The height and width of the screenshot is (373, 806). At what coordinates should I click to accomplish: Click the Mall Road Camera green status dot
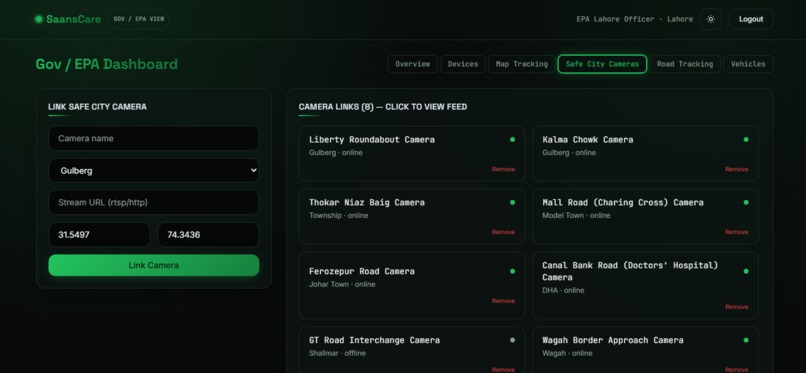[x=745, y=202]
